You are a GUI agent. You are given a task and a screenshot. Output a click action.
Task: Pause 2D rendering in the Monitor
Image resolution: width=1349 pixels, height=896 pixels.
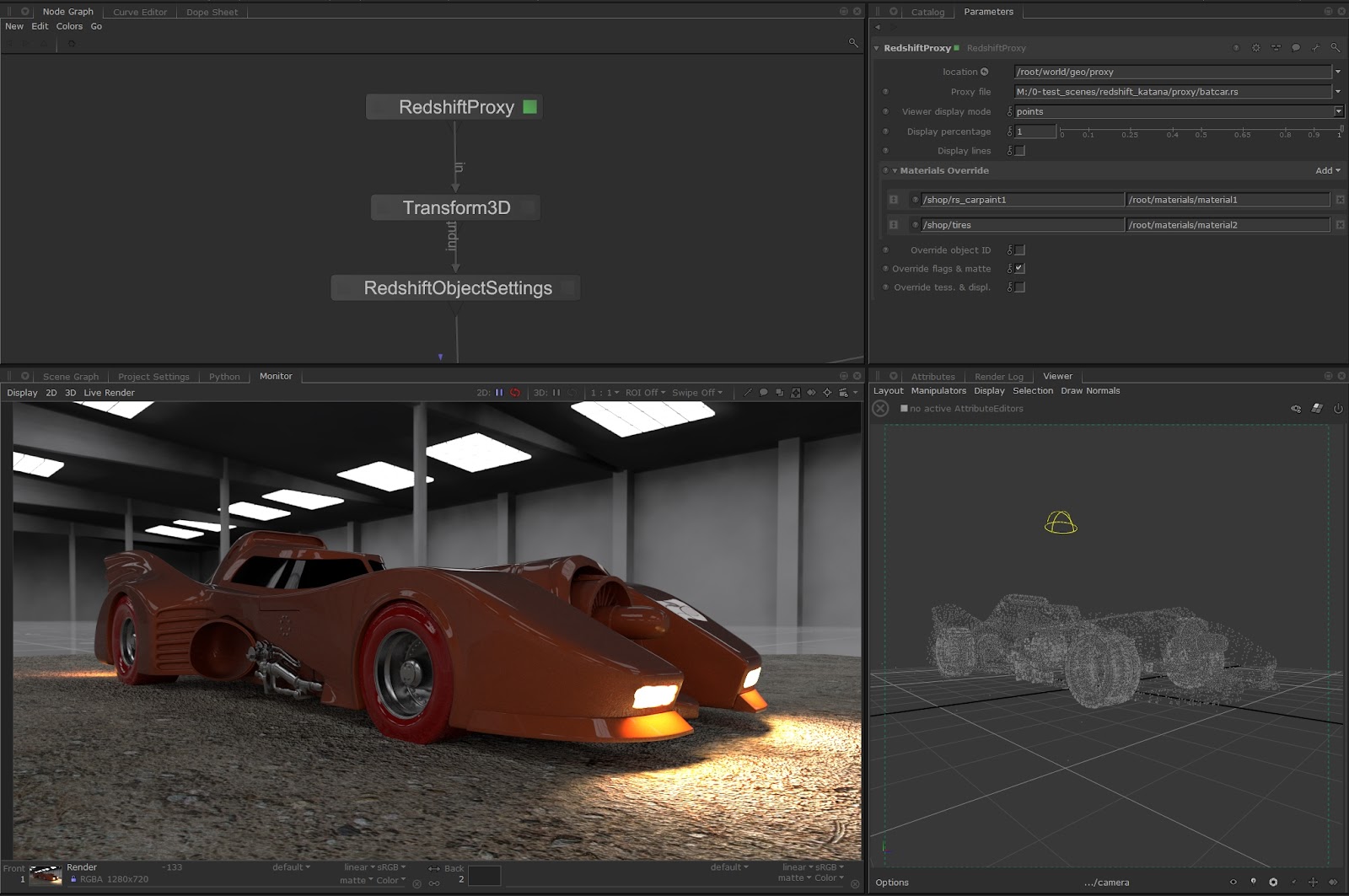[499, 393]
